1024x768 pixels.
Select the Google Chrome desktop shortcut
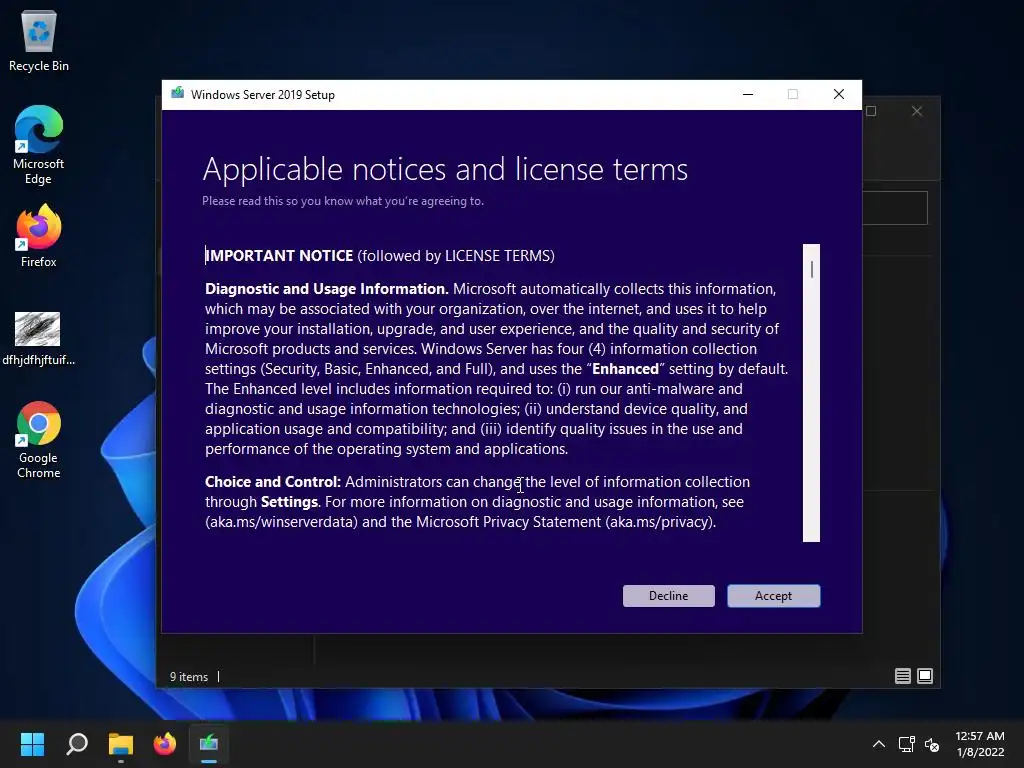[39, 440]
